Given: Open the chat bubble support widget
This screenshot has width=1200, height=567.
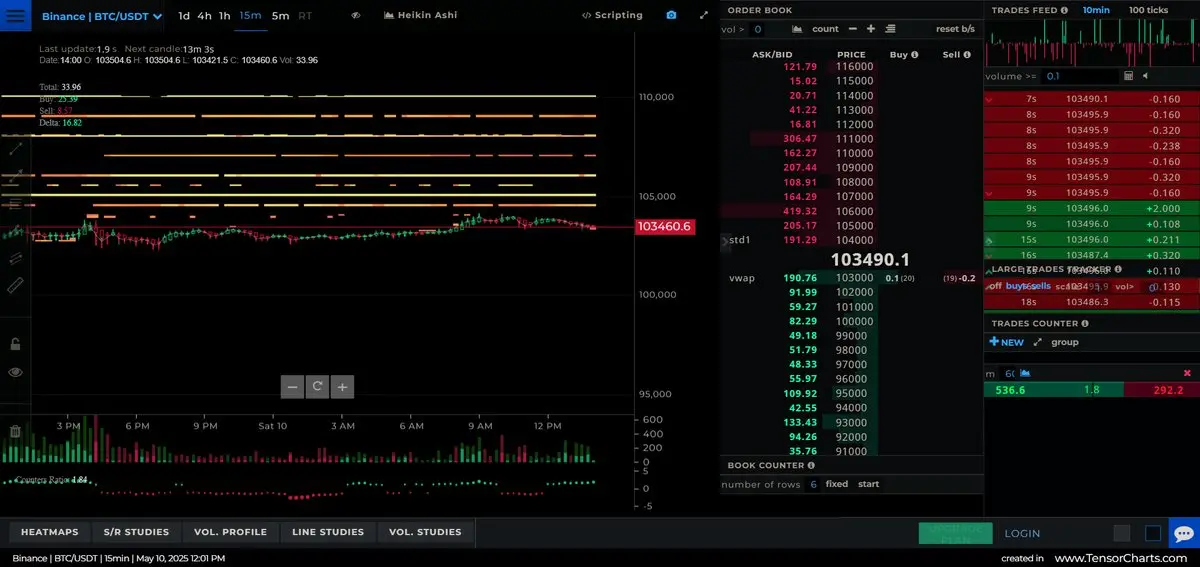Looking at the screenshot, I should coord(1183,533).
